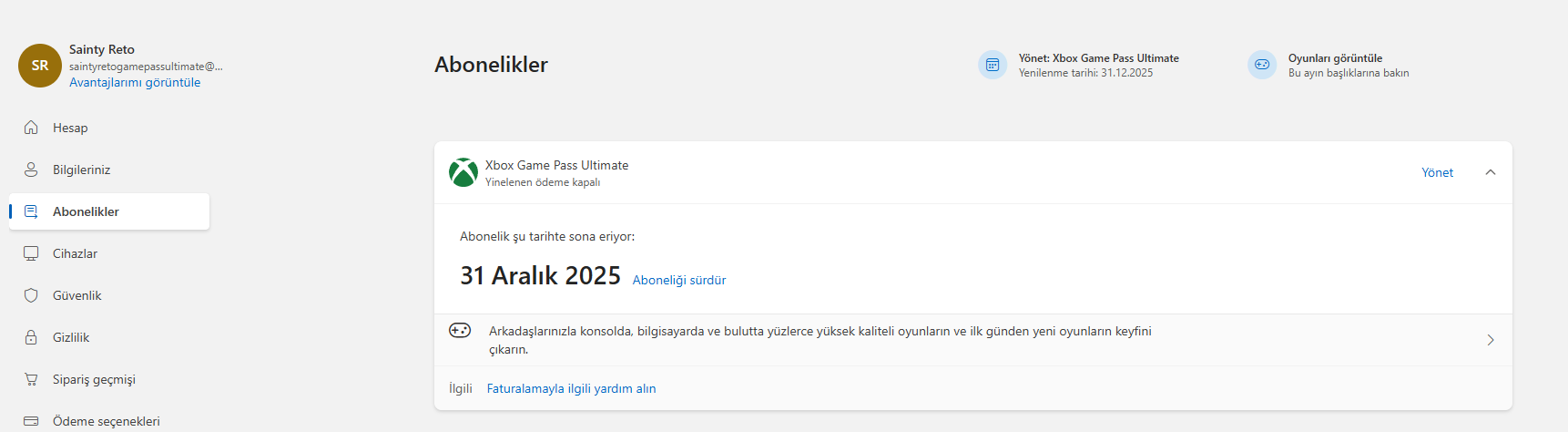Click the Xbox logo in subscription card
This screenshot has height=432, width=1568.
click(x=463, y=172)
